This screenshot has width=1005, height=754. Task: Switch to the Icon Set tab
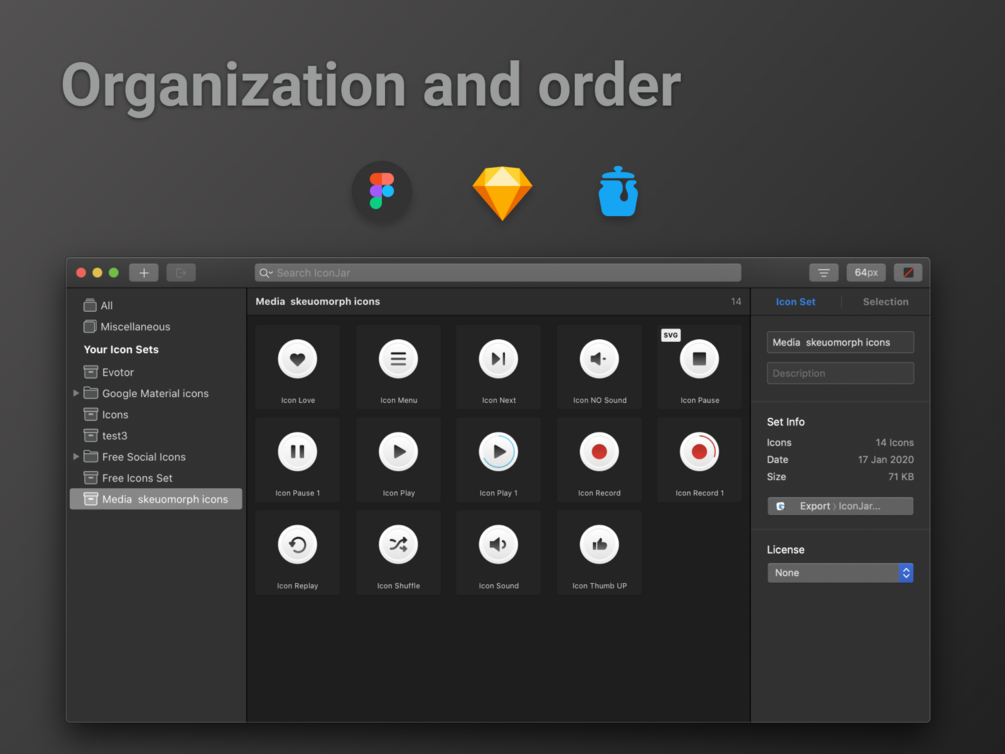795,301
